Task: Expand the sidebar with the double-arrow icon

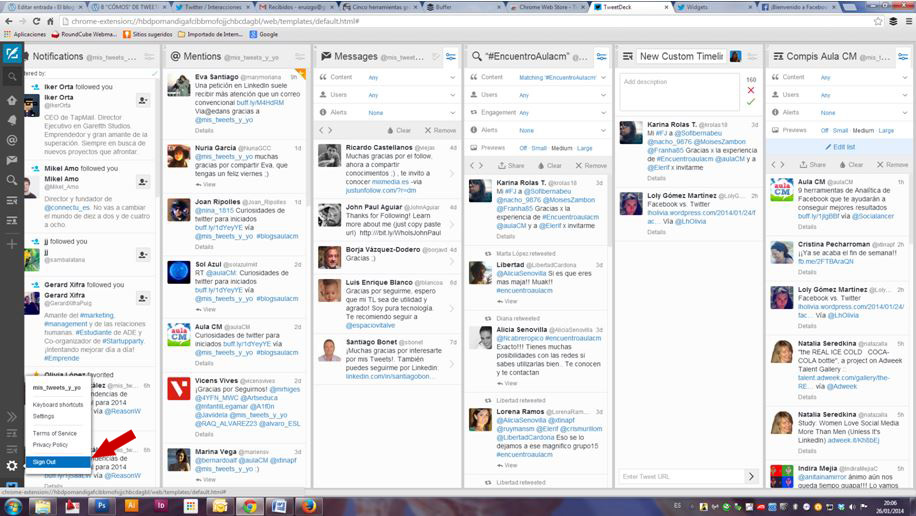Action: point(11,416)
